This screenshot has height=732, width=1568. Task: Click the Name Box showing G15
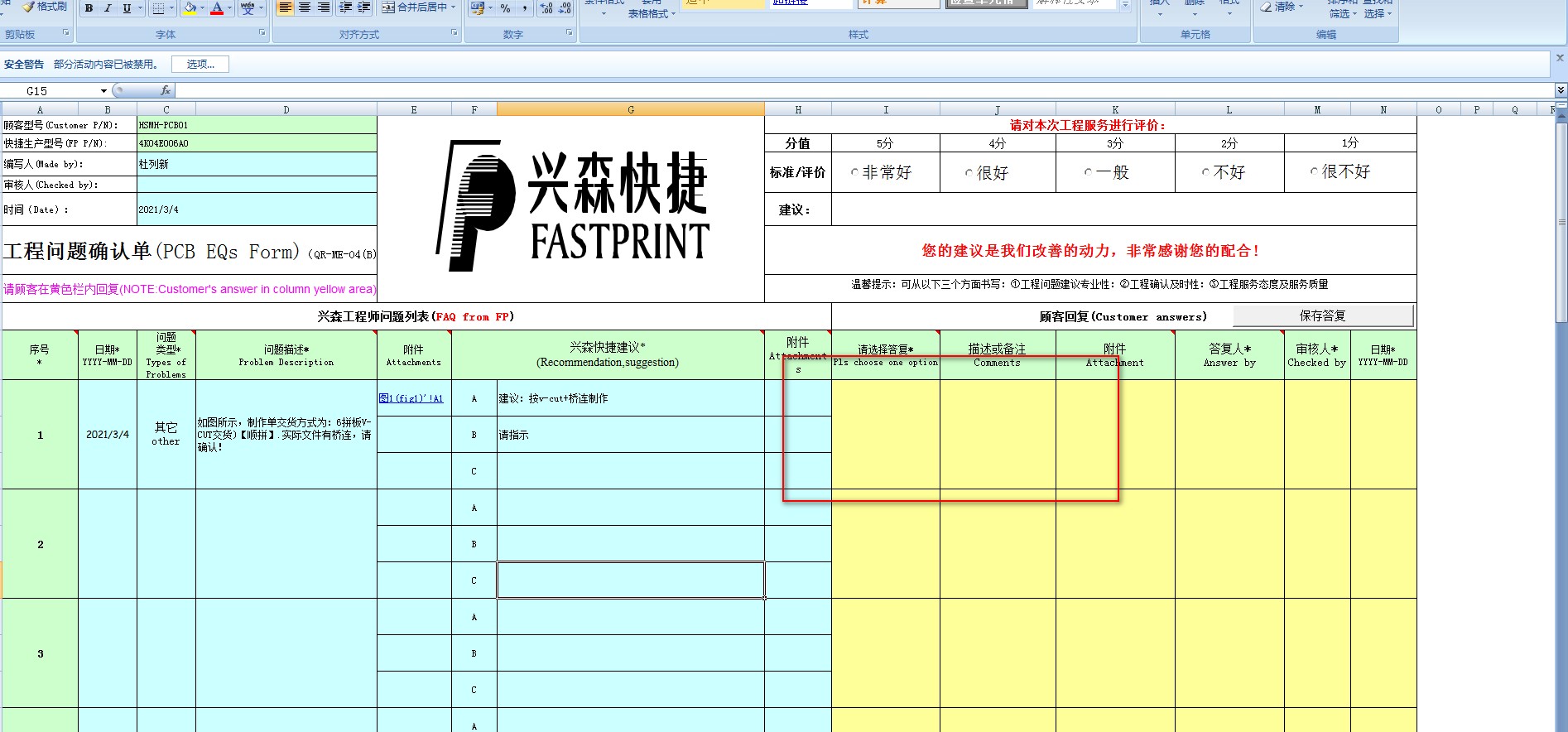tap(50, 91)
